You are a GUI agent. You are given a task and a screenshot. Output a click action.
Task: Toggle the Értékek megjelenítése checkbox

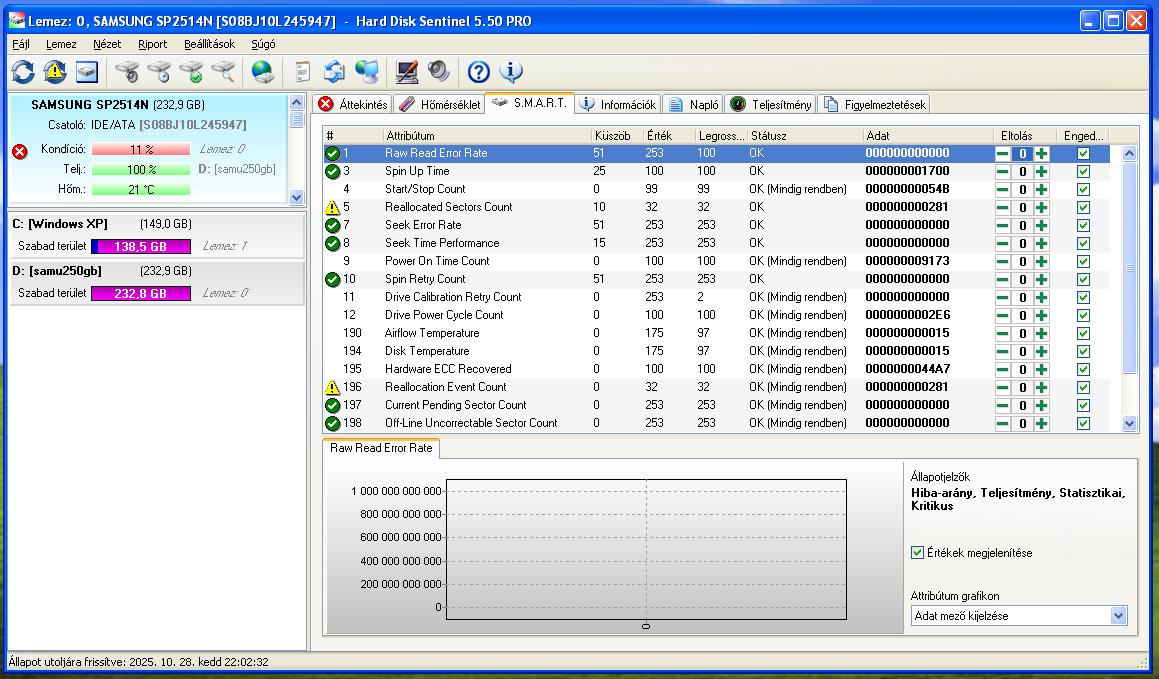tap(917, 552)
